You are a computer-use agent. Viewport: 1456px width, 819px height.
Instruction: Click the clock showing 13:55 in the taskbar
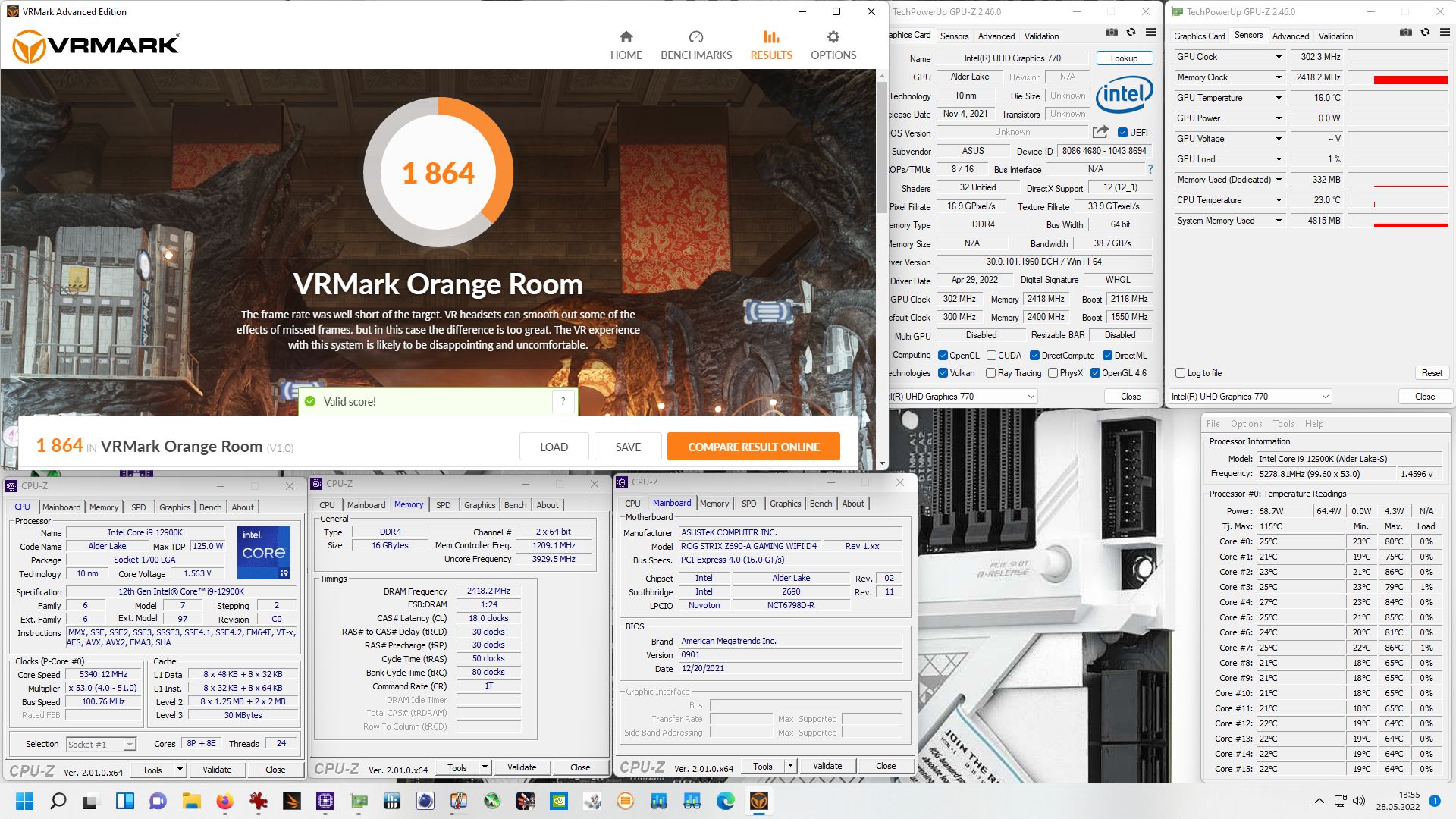tap(1409, 795)
